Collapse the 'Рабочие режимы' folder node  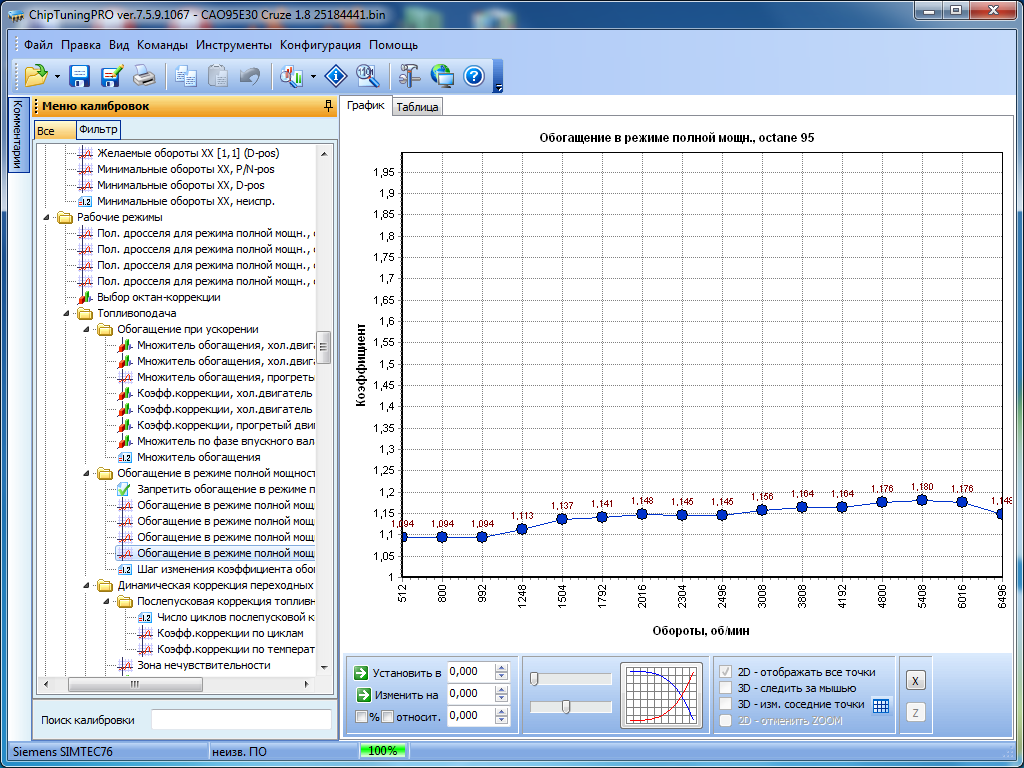point(48,217)
